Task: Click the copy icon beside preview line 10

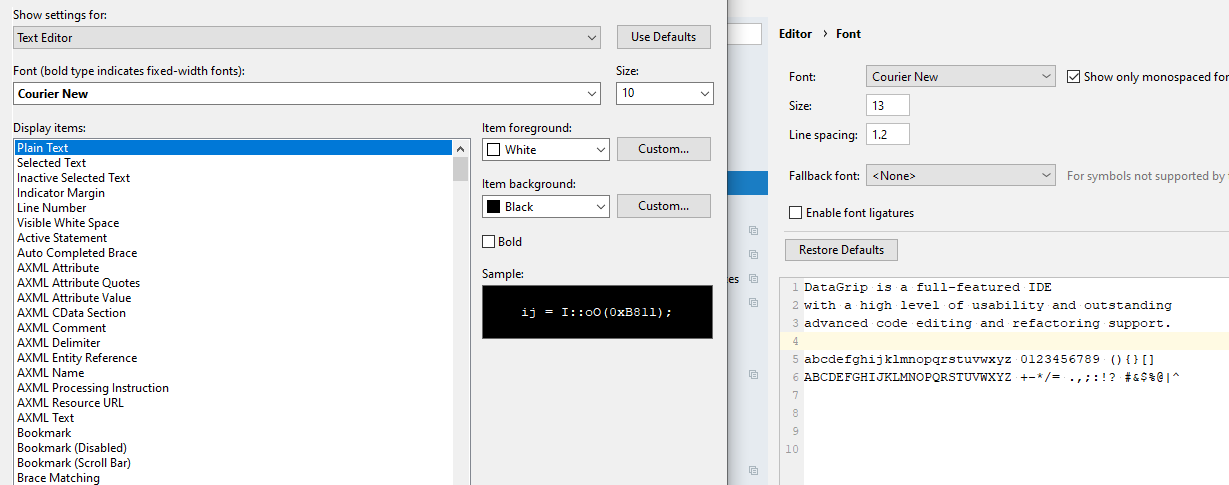Action: [754, 469]
